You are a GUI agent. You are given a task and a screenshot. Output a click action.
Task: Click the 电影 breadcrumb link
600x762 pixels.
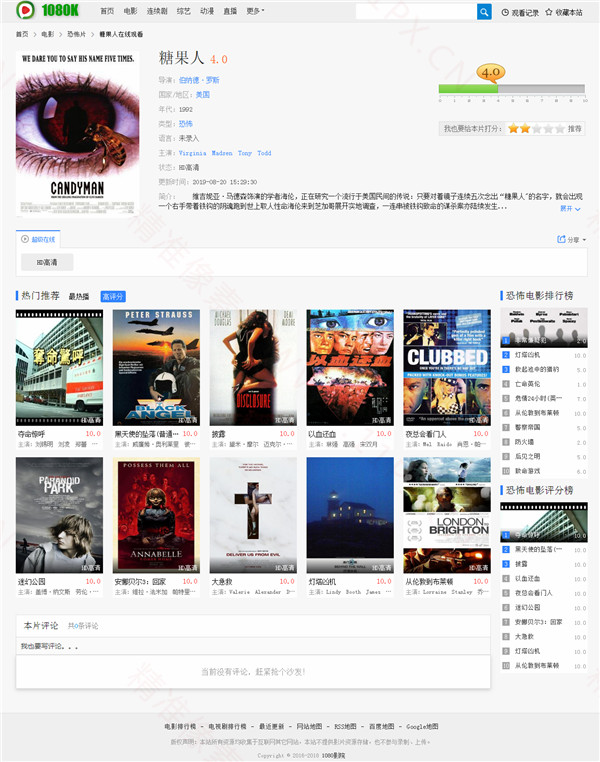pyautogui.click(x=48, y=34)
